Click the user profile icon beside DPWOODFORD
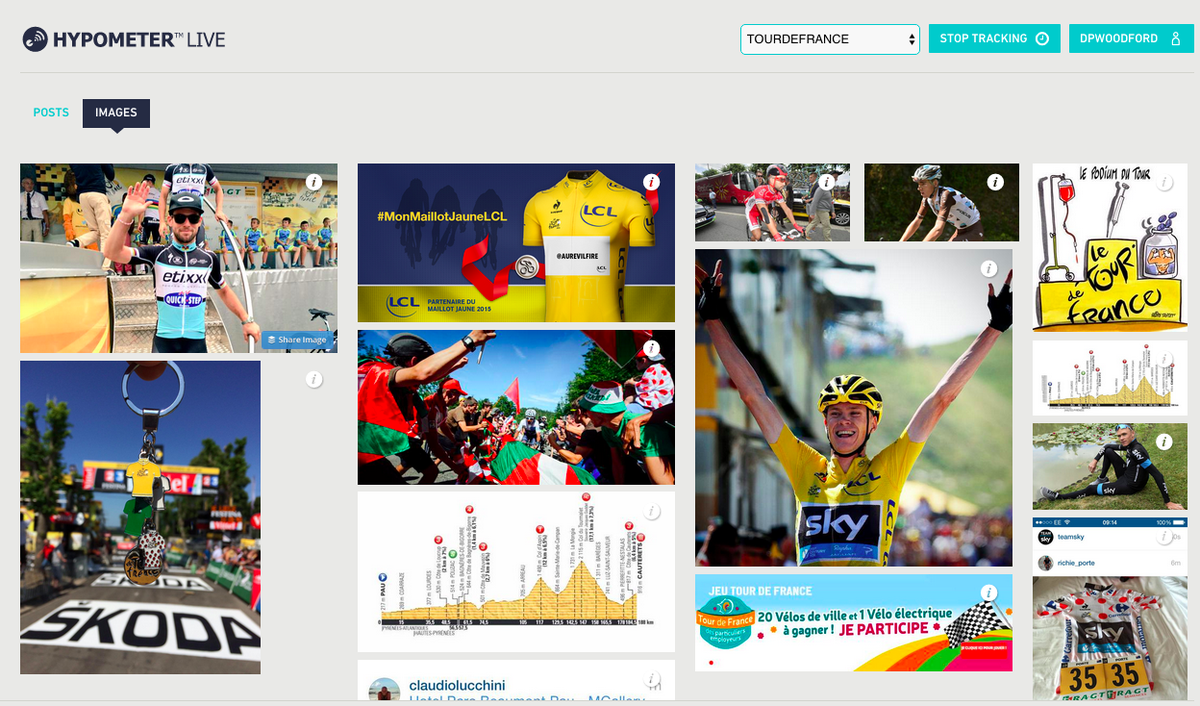Screen dimensions: 1200x706 [1177, 39]
